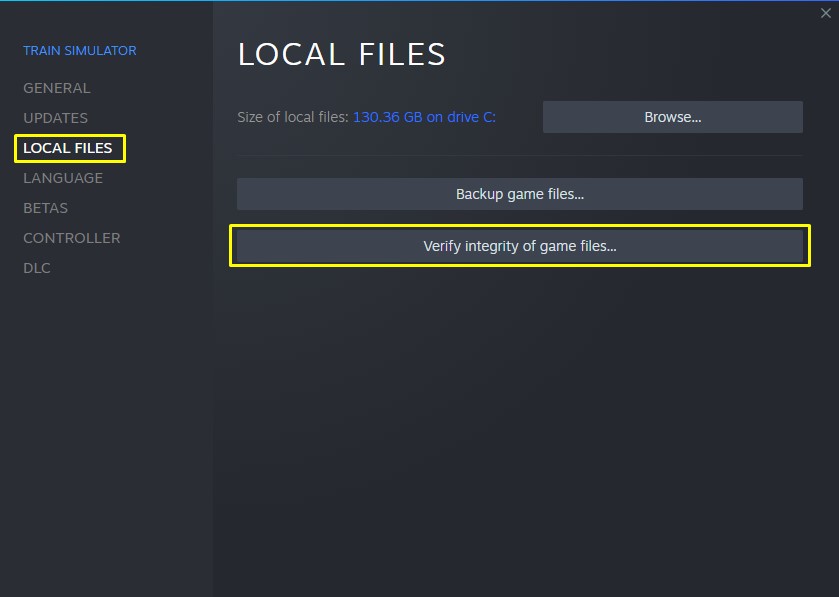Click the Local Files page heading

click(341, 54)
